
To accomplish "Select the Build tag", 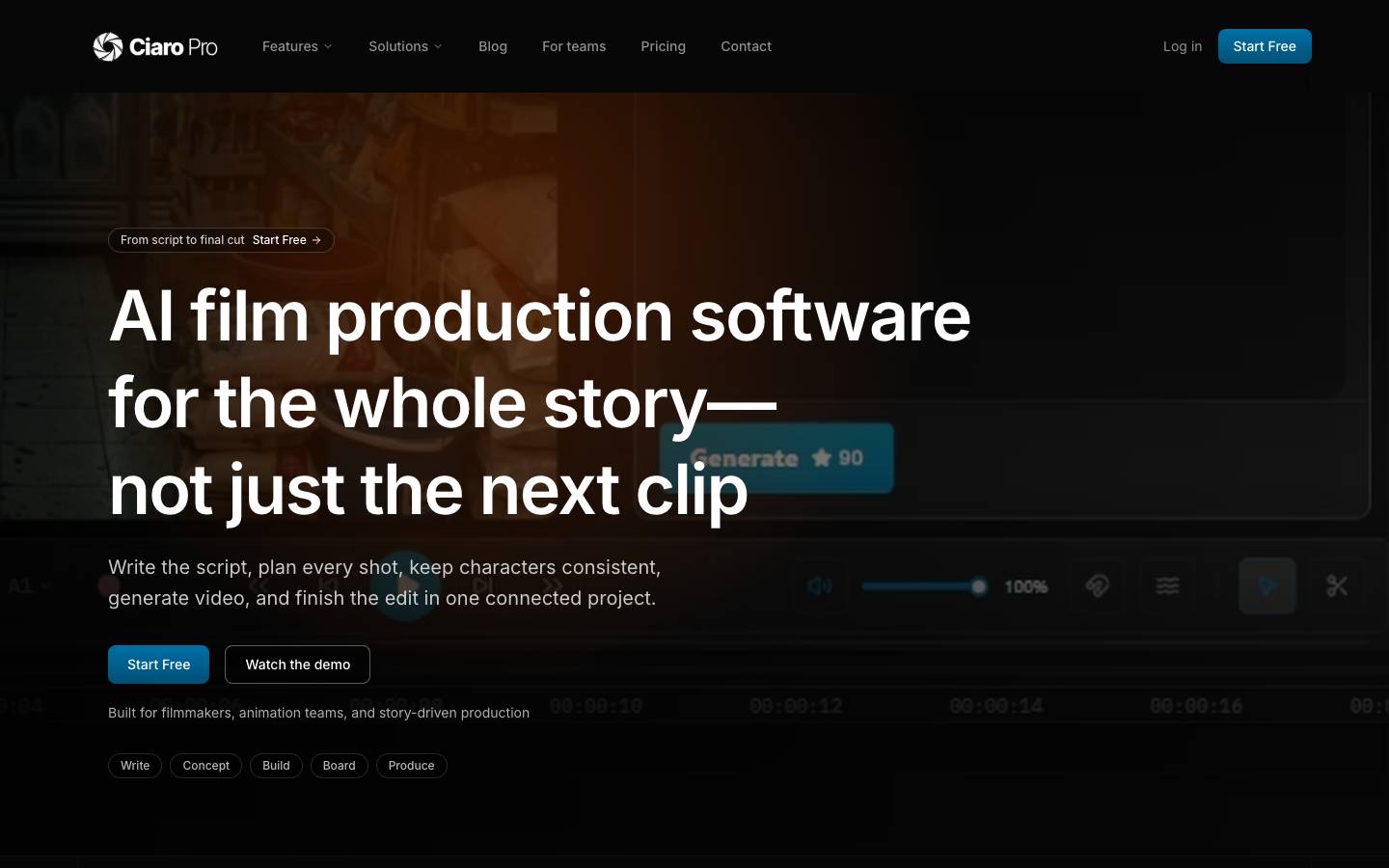I will pos(276,766).
